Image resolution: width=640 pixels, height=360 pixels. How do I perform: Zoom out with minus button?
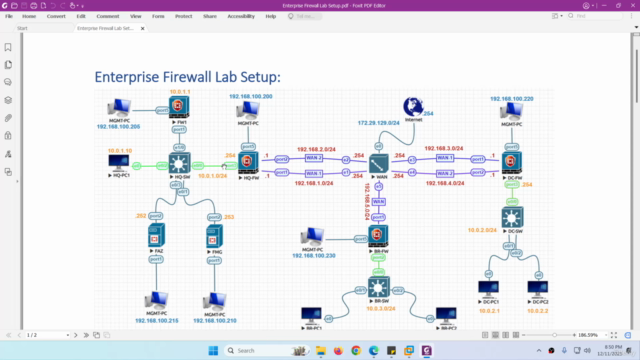(524, 335)
